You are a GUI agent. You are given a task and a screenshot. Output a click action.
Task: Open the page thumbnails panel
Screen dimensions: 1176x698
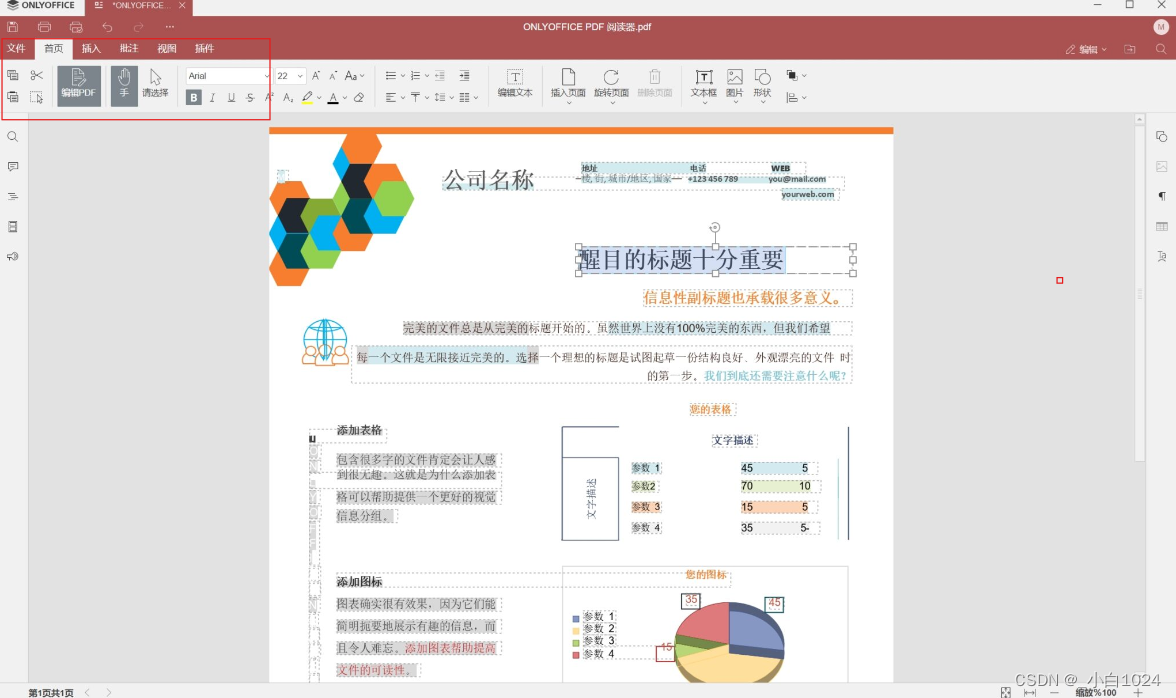click(x=13, y=226)
